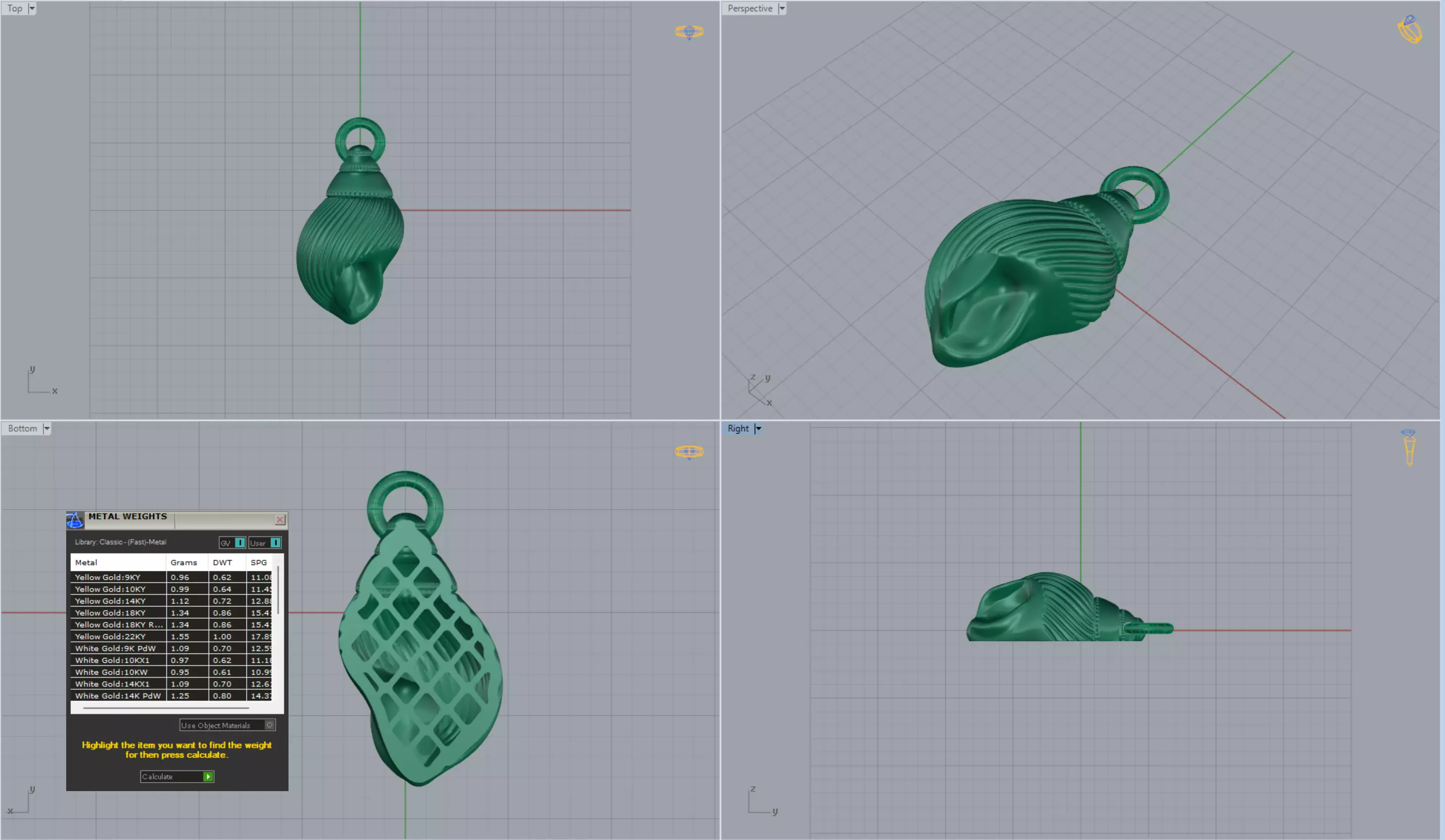Screen dimensions: 1445x840
Task: Click the Metal column header
Action: coord(118,562)
